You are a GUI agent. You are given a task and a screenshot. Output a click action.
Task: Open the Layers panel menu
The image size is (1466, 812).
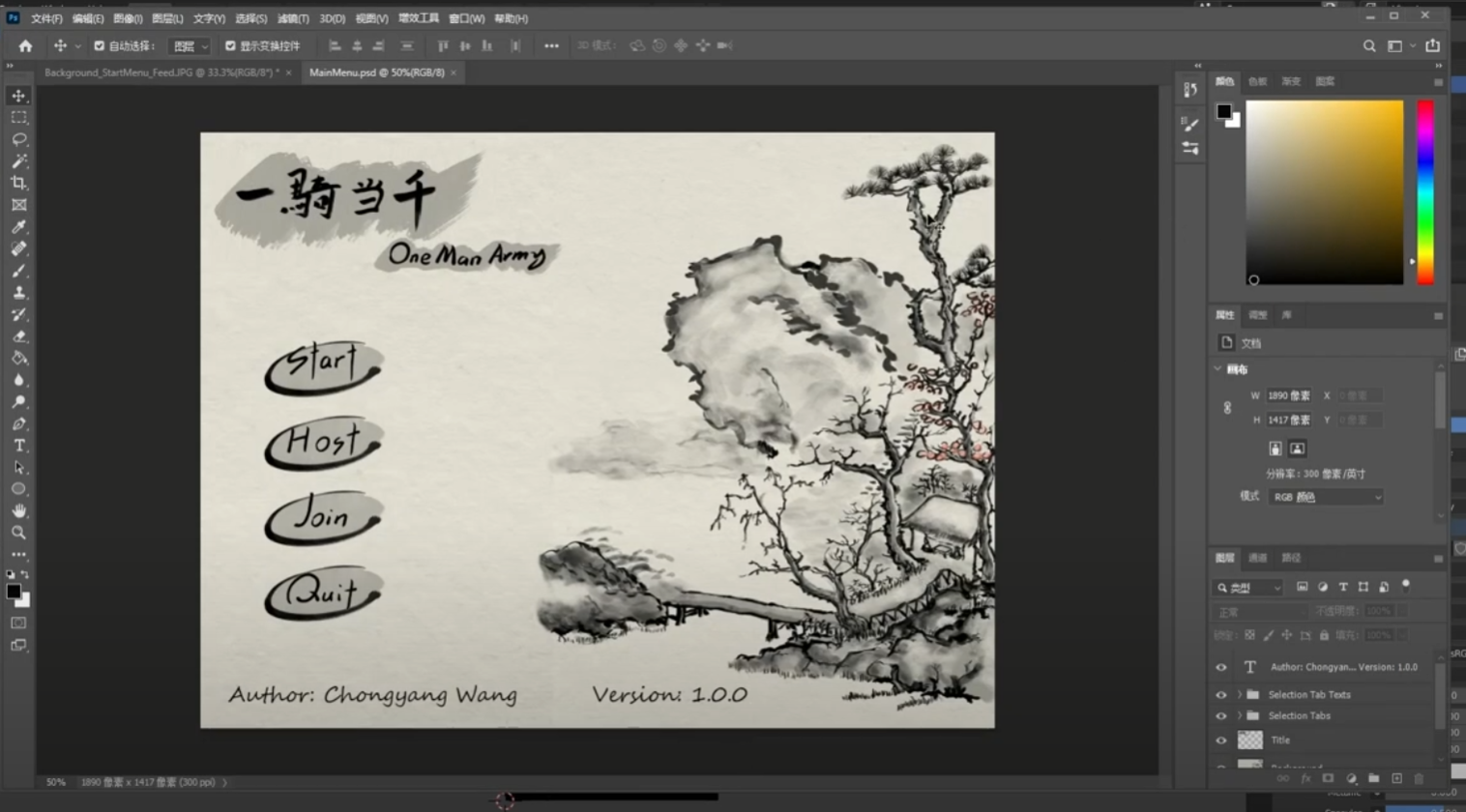(1438, 559)
